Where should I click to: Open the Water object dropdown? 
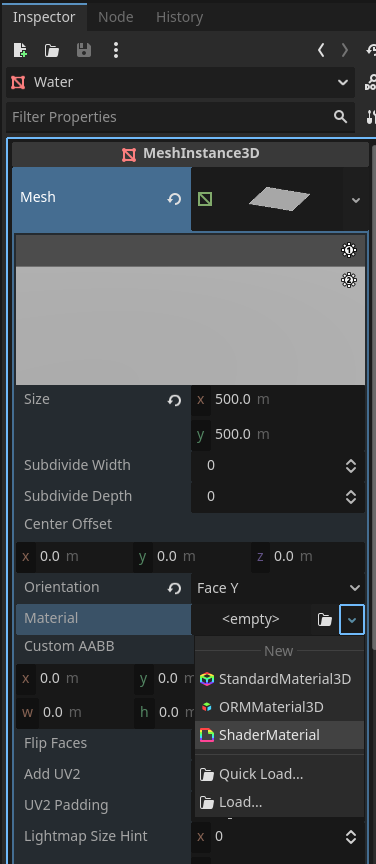(342, 83)
